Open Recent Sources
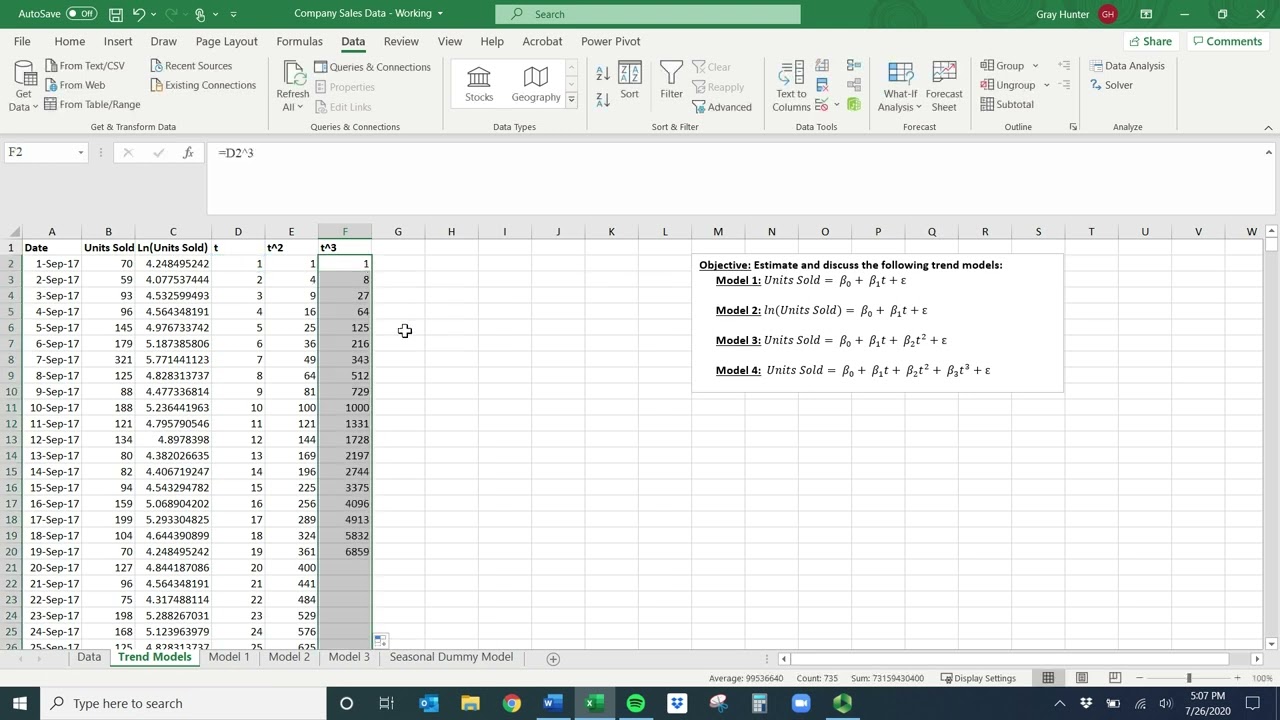Screen dimensions: 1280x720 point(191,66)
